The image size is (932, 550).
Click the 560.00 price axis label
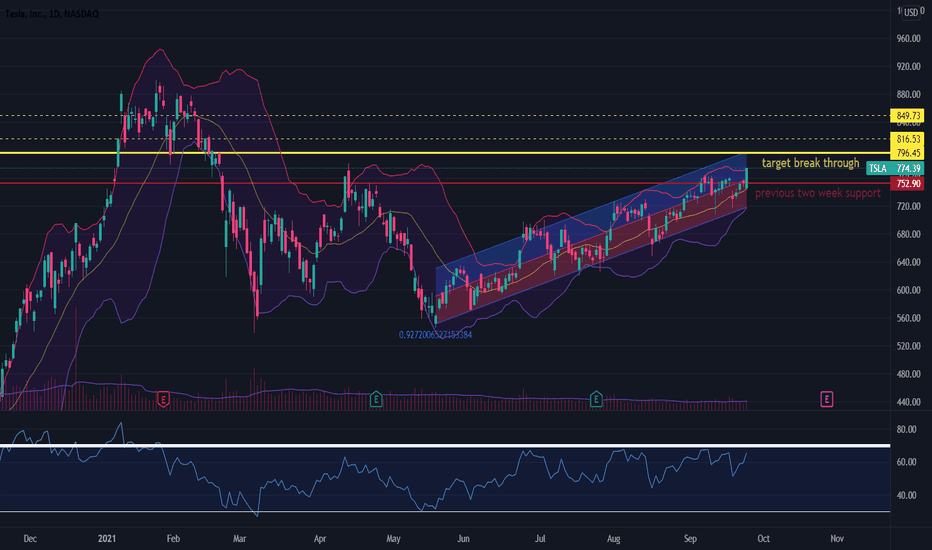pos(908,318)
